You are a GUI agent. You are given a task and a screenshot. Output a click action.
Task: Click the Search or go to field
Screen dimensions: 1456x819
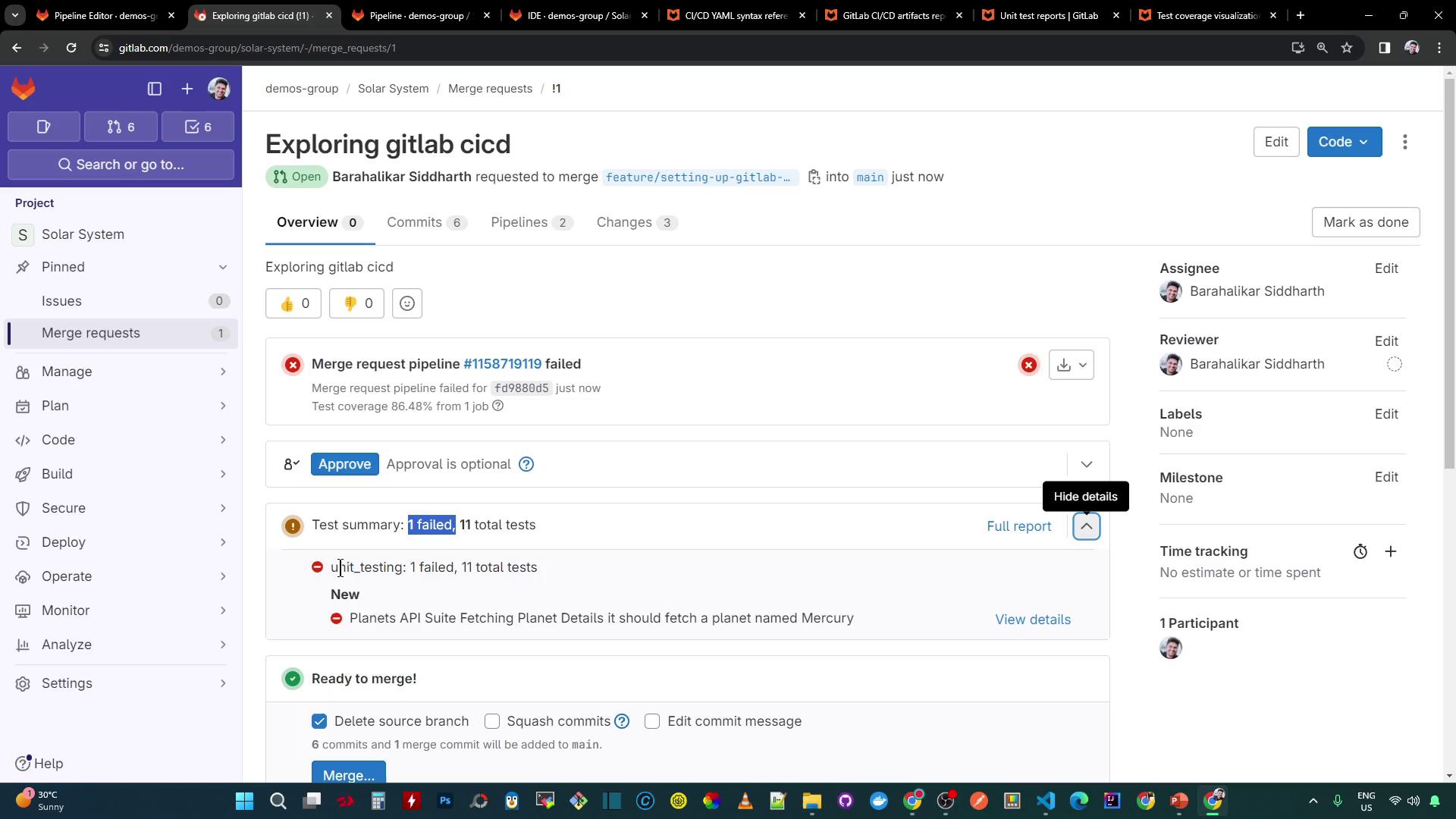pos(121,165)
